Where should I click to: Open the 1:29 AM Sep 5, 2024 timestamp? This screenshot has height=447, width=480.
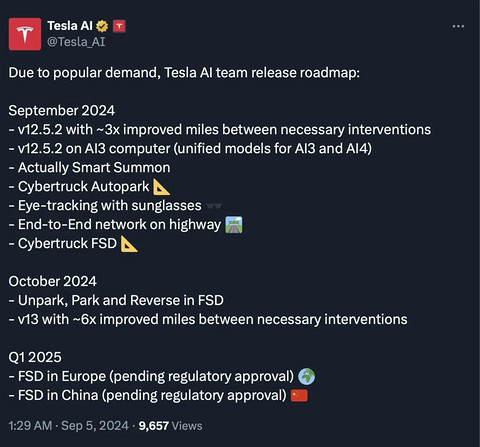point(68,426)
